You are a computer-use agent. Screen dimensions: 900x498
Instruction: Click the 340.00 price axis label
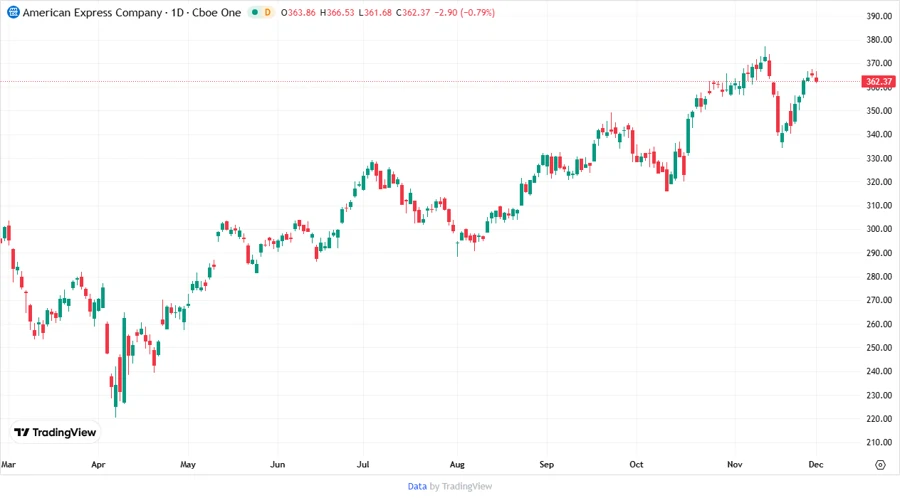(x=879, y=134)
